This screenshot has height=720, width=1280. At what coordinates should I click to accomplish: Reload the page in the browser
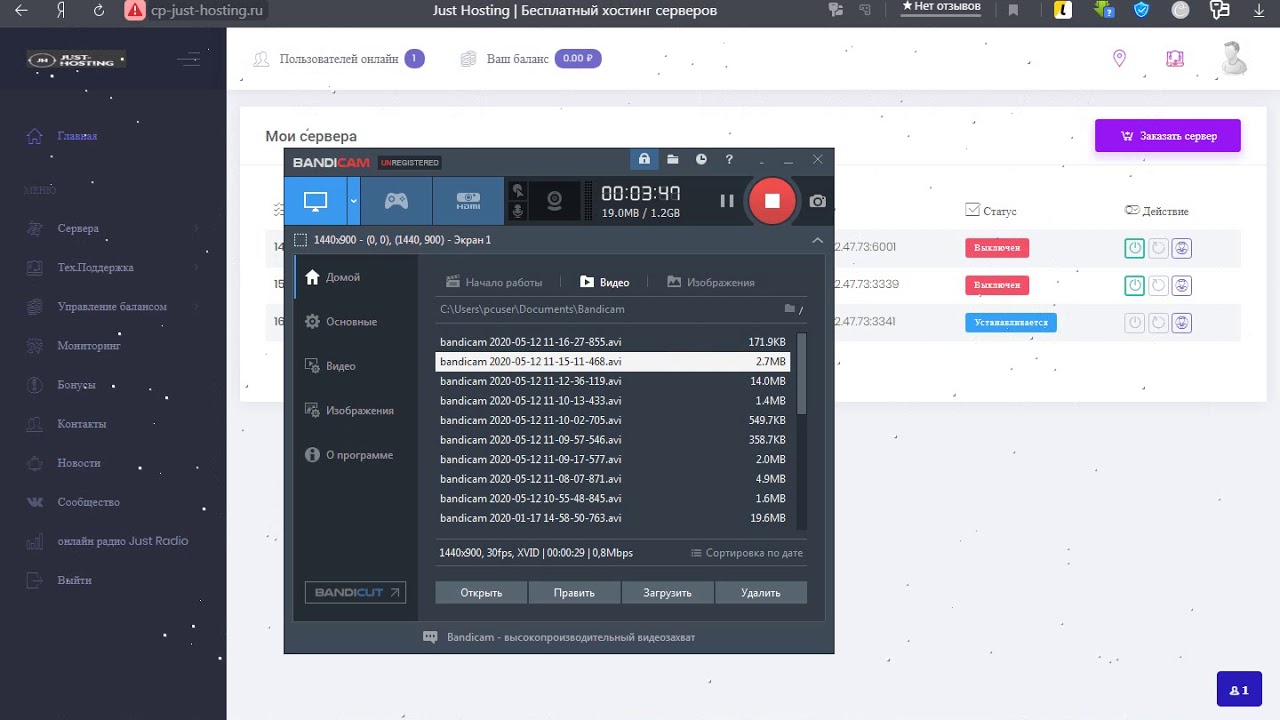tap(98, 11)
